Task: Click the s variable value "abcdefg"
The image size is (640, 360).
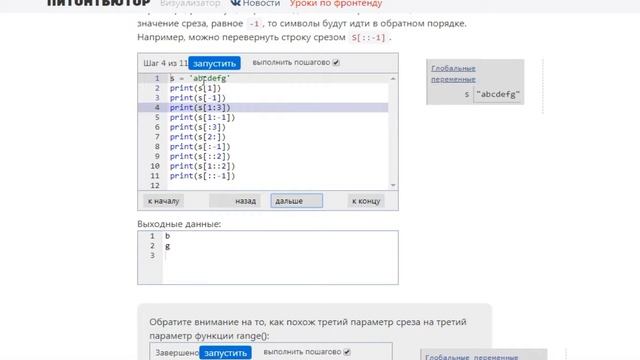Action: [x=498, y=94]
